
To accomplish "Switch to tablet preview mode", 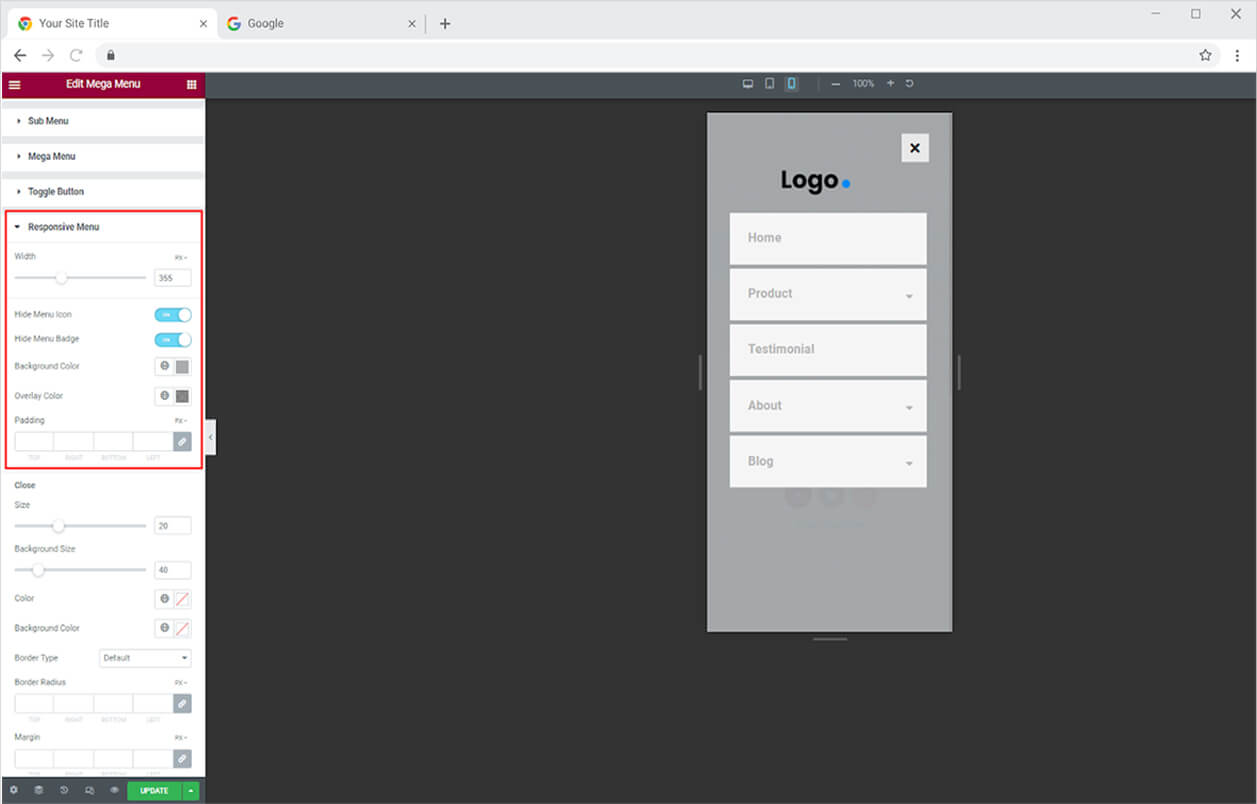I will [769, 84].
